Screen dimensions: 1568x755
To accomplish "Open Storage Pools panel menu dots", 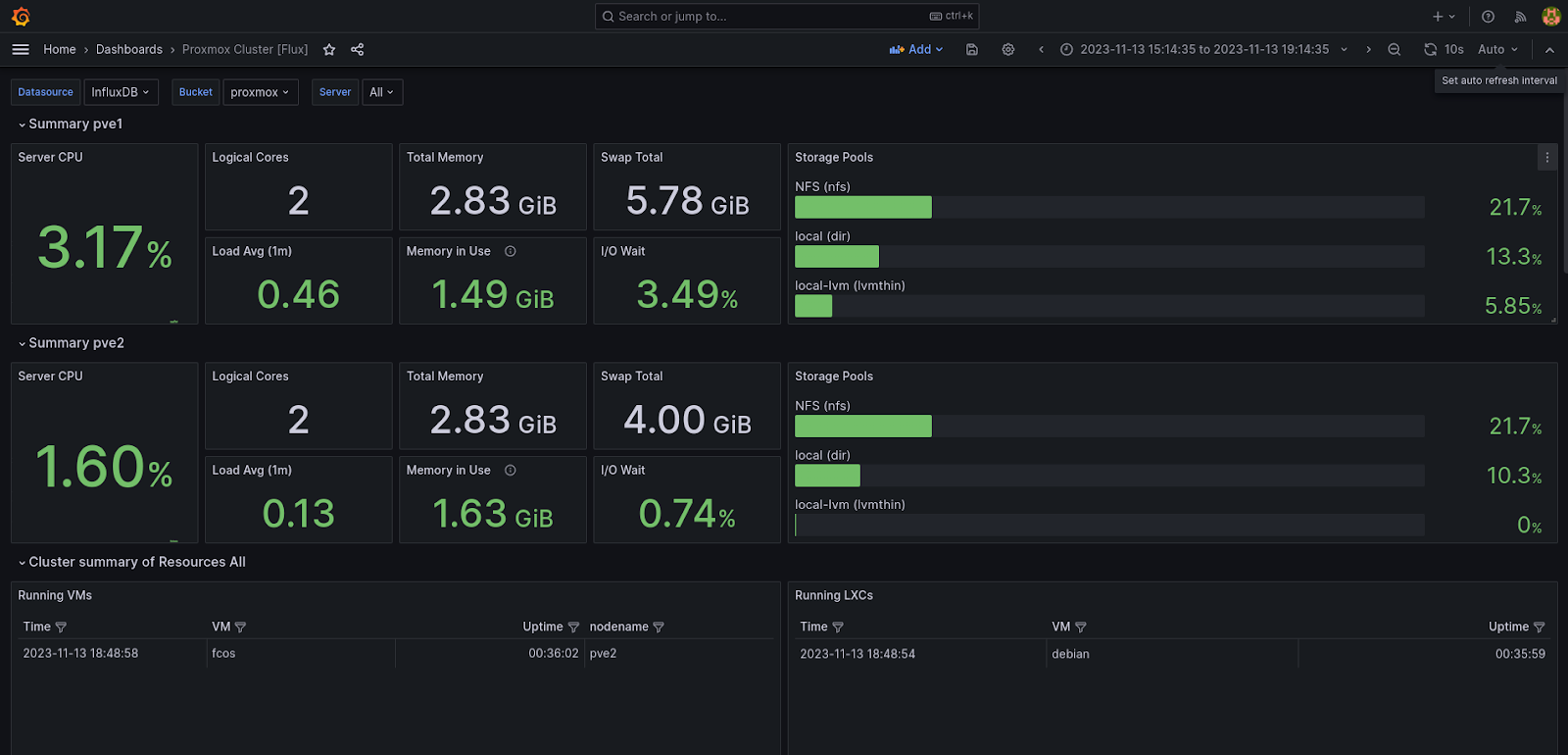I will click(1547, 157).
